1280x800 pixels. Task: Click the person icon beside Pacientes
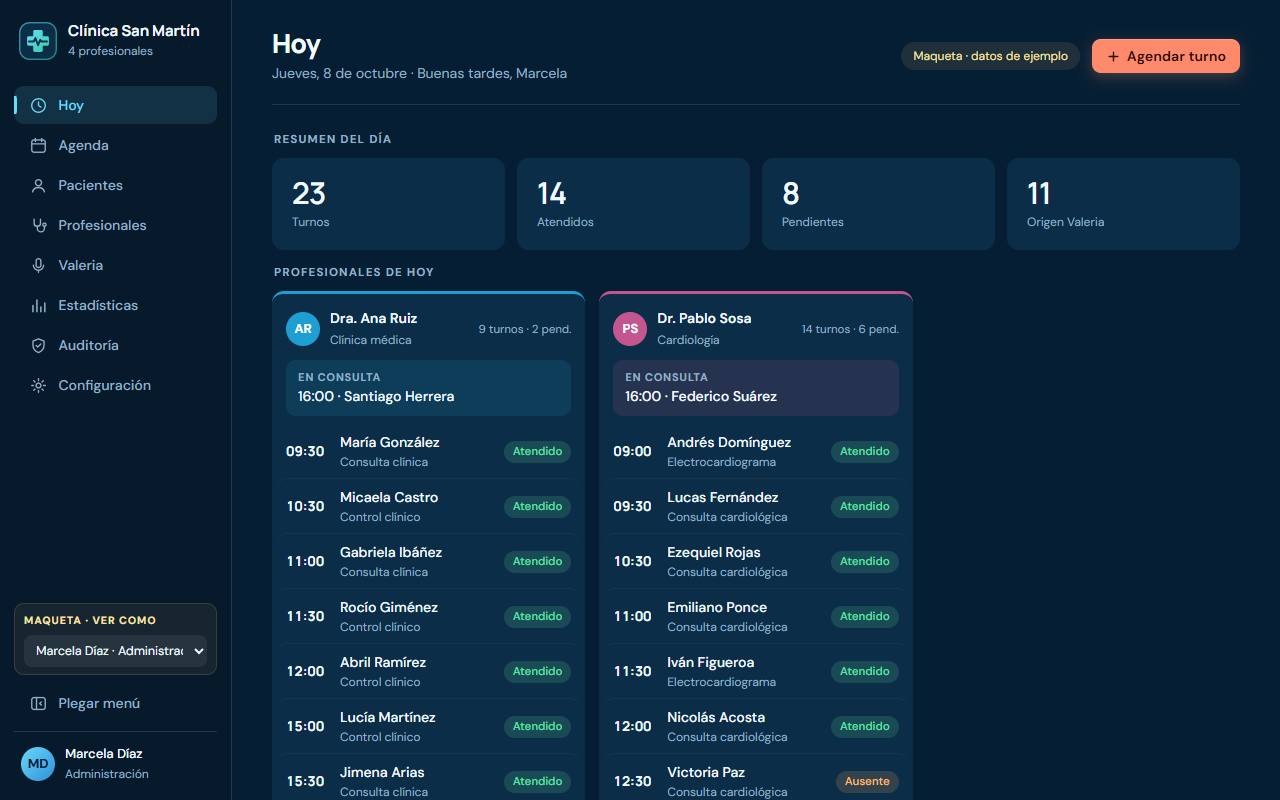(38, 185)
